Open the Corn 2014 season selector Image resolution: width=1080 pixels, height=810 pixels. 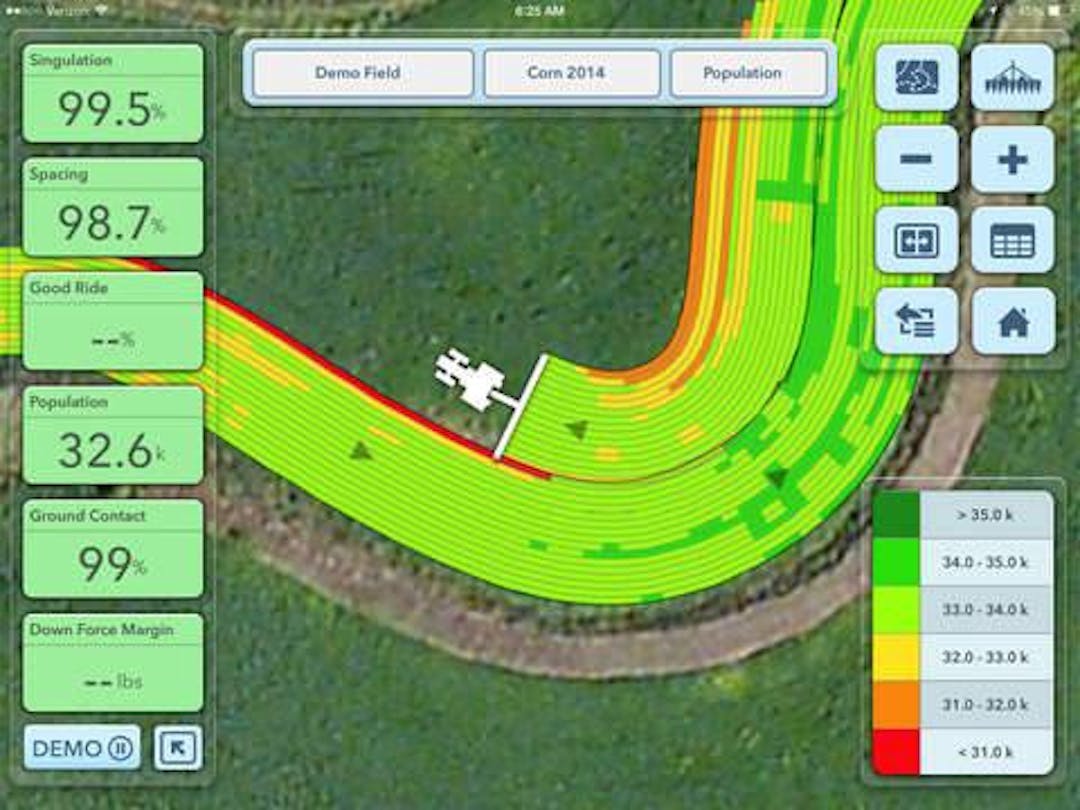pos(574,73)
